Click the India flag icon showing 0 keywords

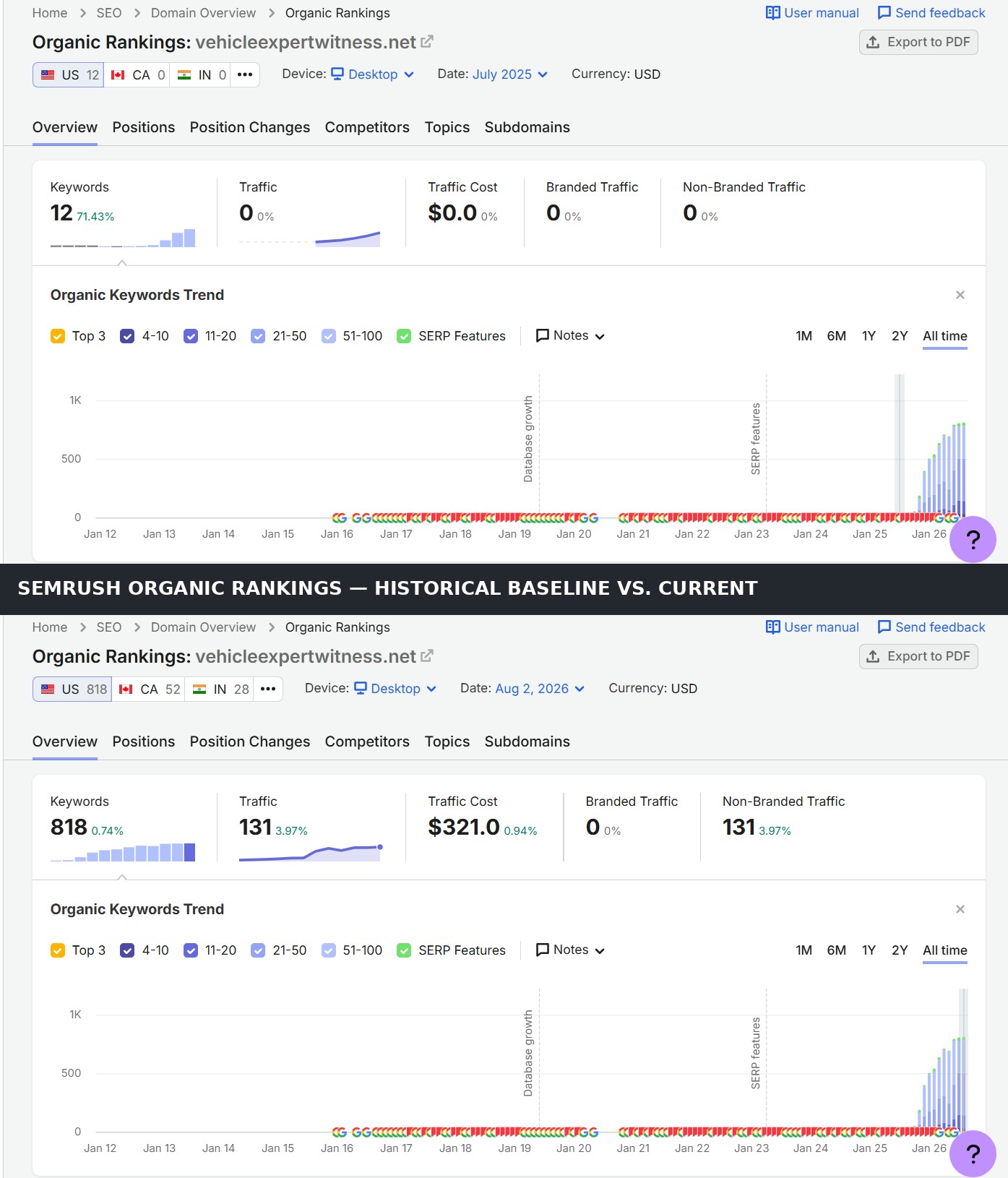tap(184, 74)
